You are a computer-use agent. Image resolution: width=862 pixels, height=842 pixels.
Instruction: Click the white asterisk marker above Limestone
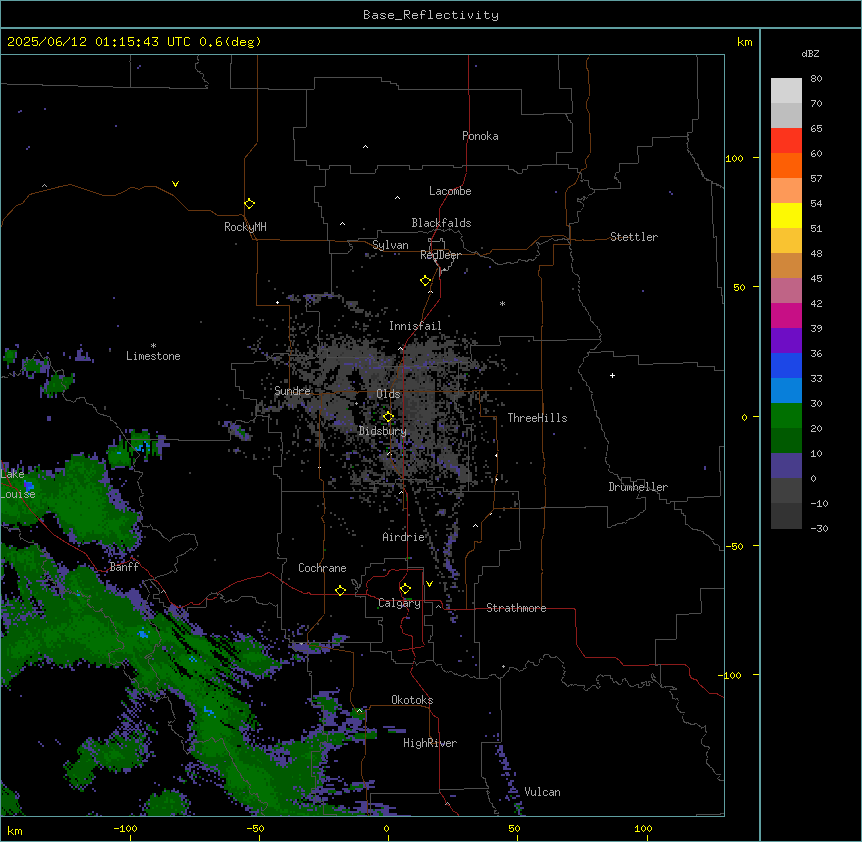pos(153,345)
